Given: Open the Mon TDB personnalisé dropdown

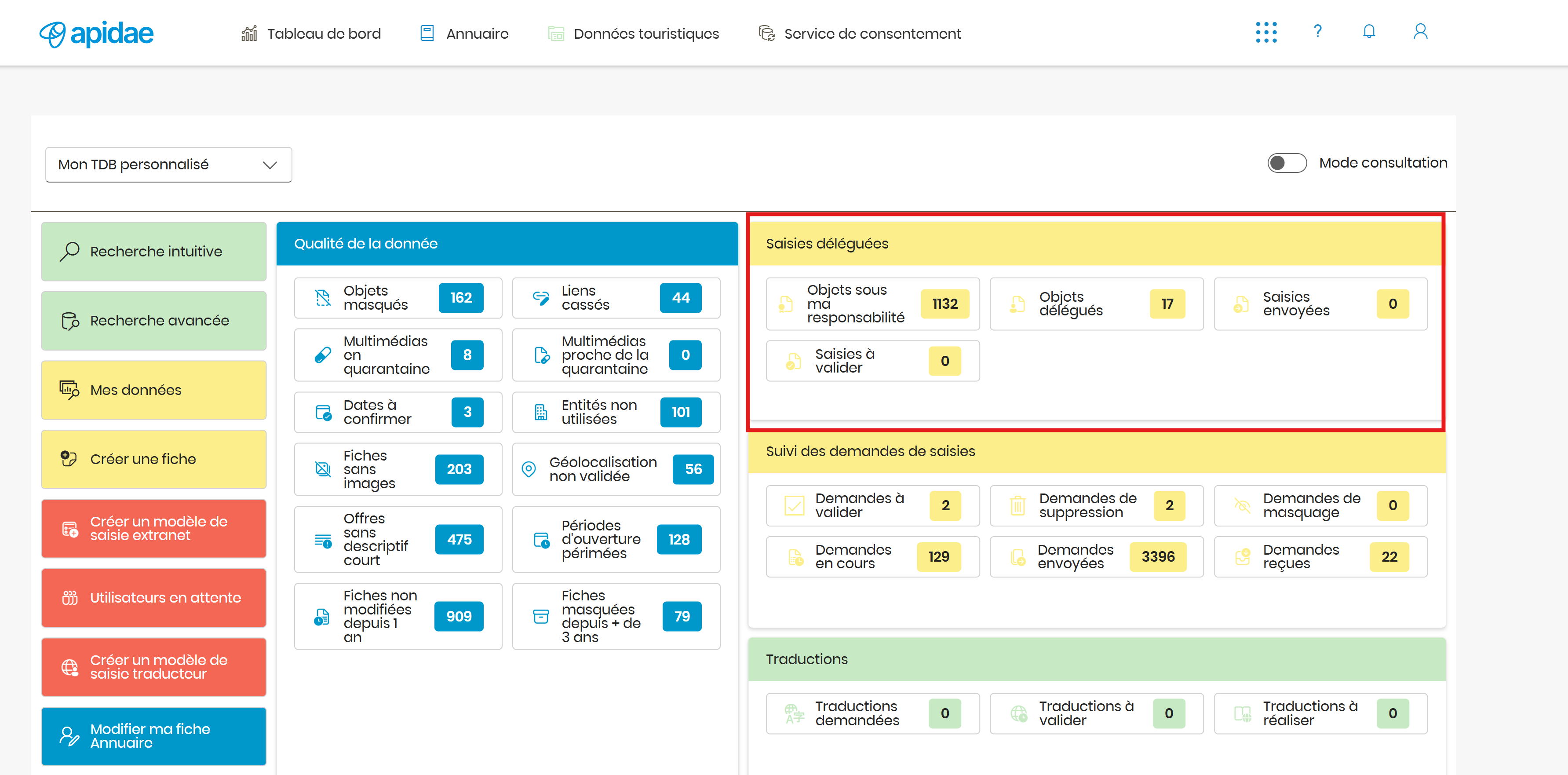Looking at the screenshot, I should tap(168, 165).
